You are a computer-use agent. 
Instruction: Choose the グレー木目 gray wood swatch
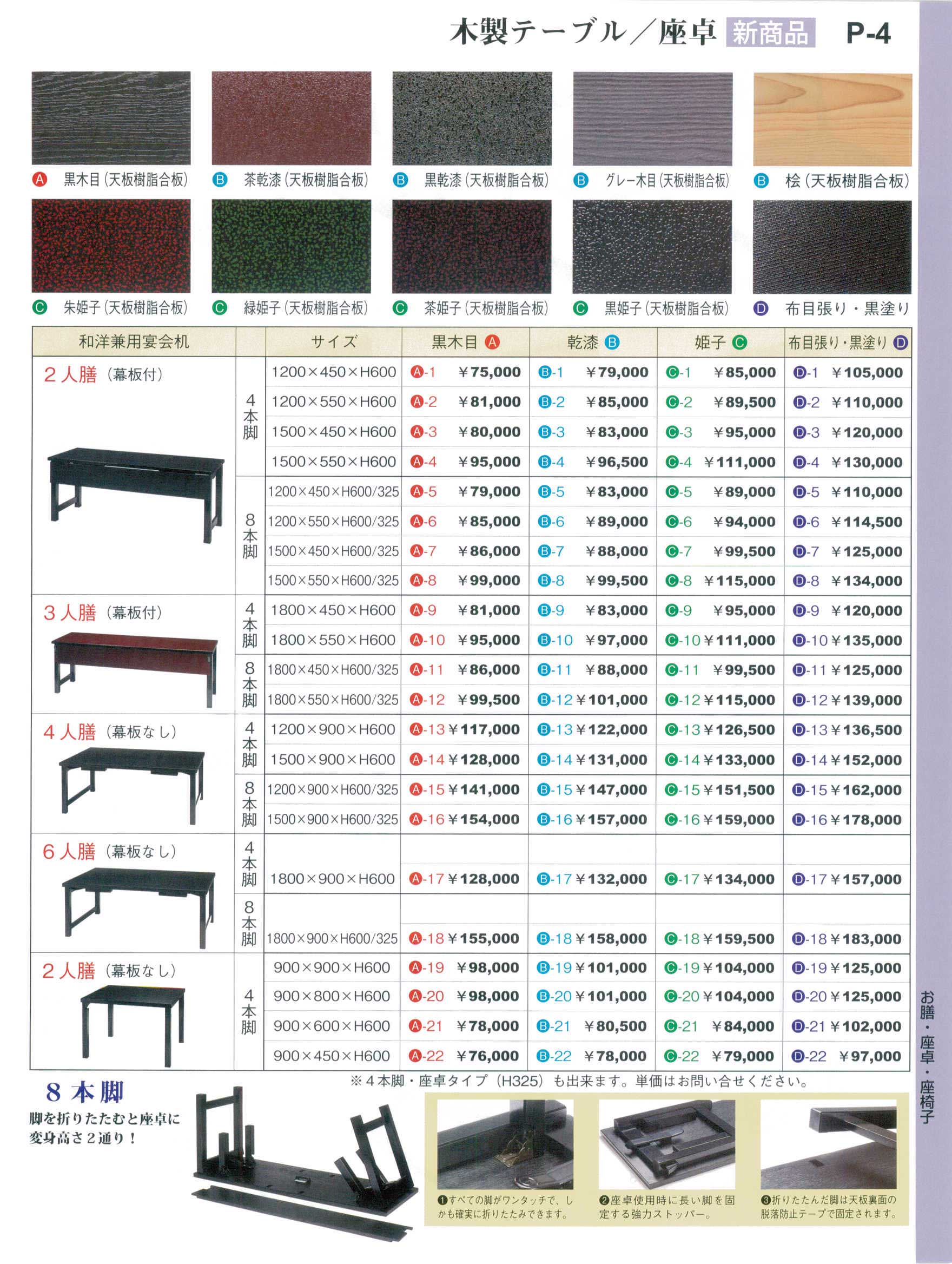point(652,119)
